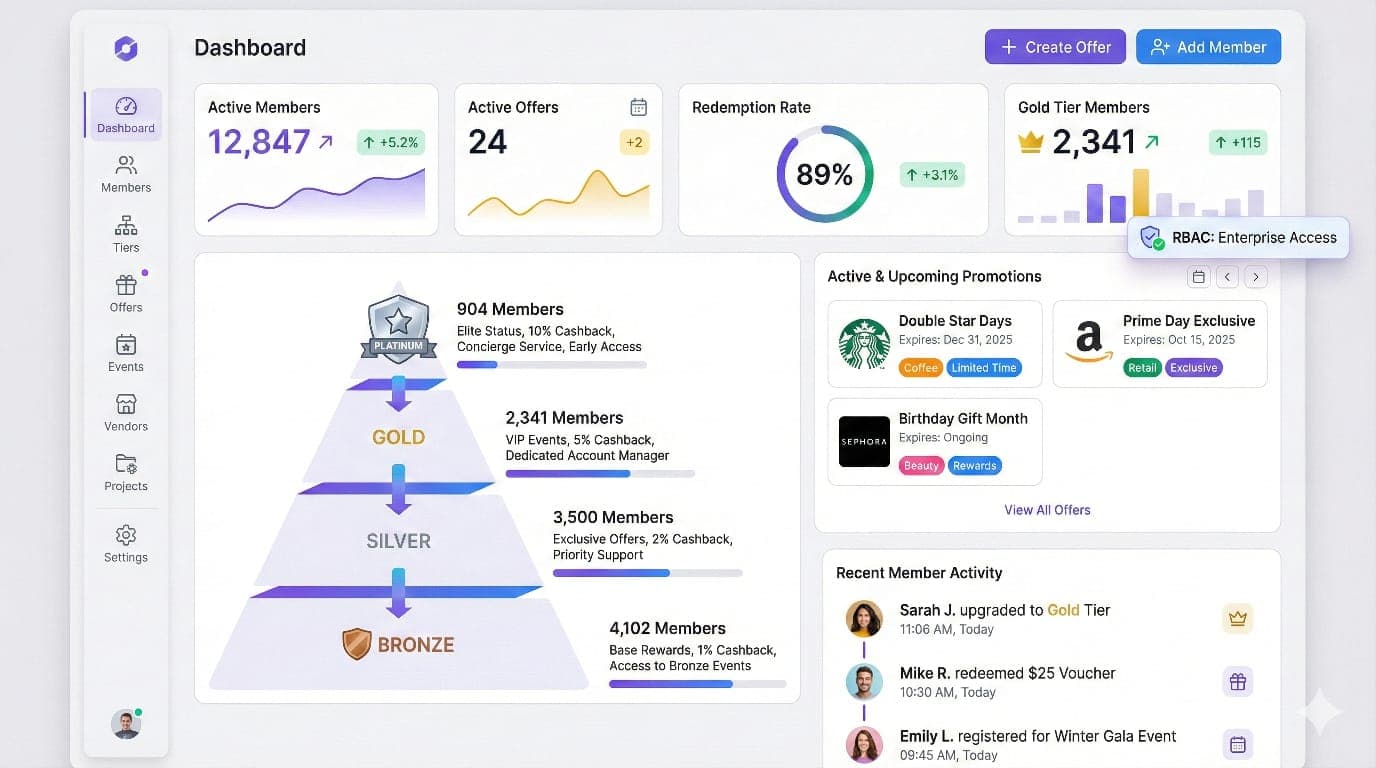The height and width of the screenshot is (768, 1376).
Task: Click the Platinum tier progress bar
Action: (x=551, y=365)
